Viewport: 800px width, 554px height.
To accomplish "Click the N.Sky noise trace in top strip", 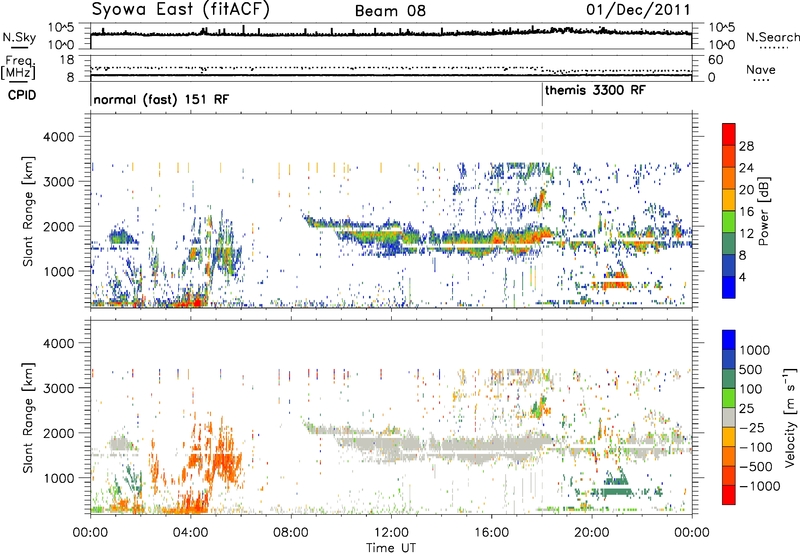I will [391, 33].
